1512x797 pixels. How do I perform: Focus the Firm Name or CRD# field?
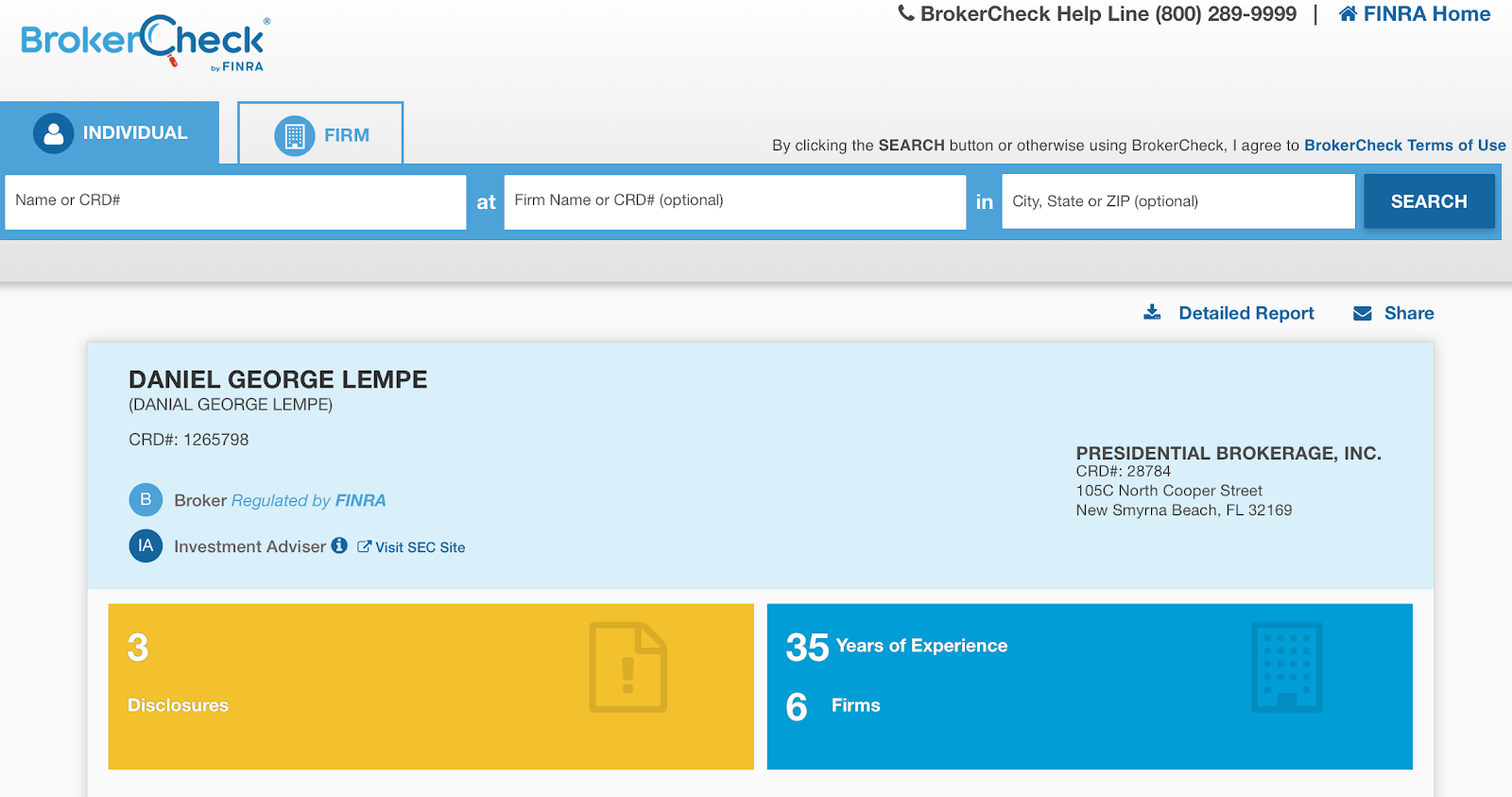click(734, 201)
